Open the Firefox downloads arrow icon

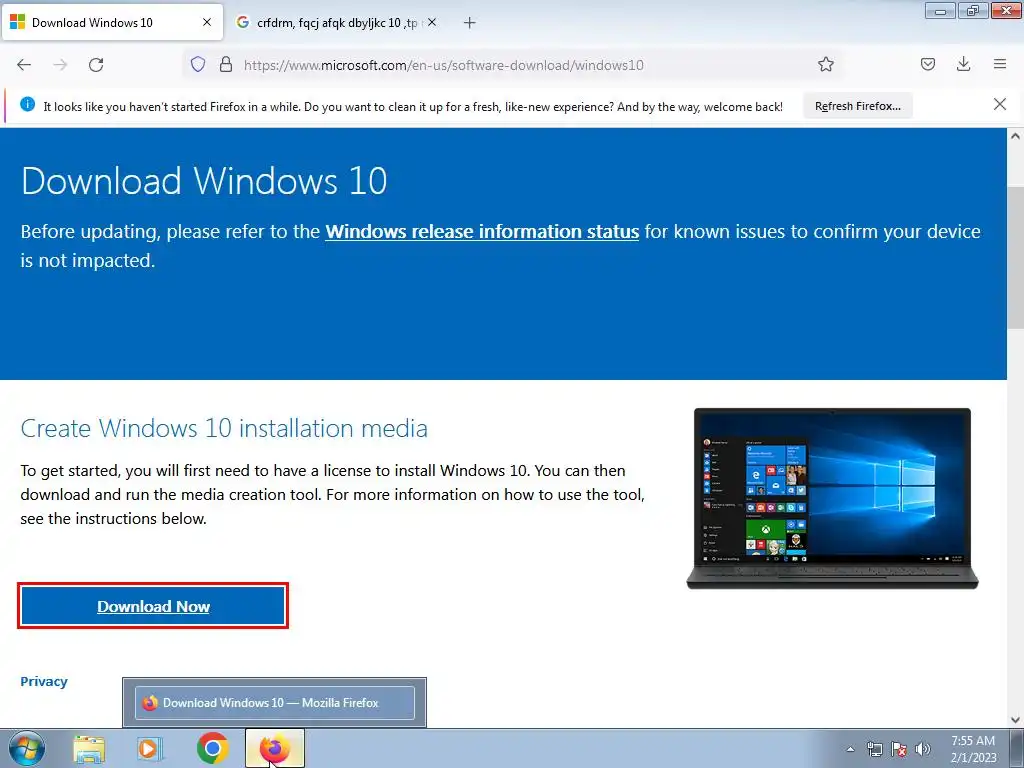coord(963,64)
